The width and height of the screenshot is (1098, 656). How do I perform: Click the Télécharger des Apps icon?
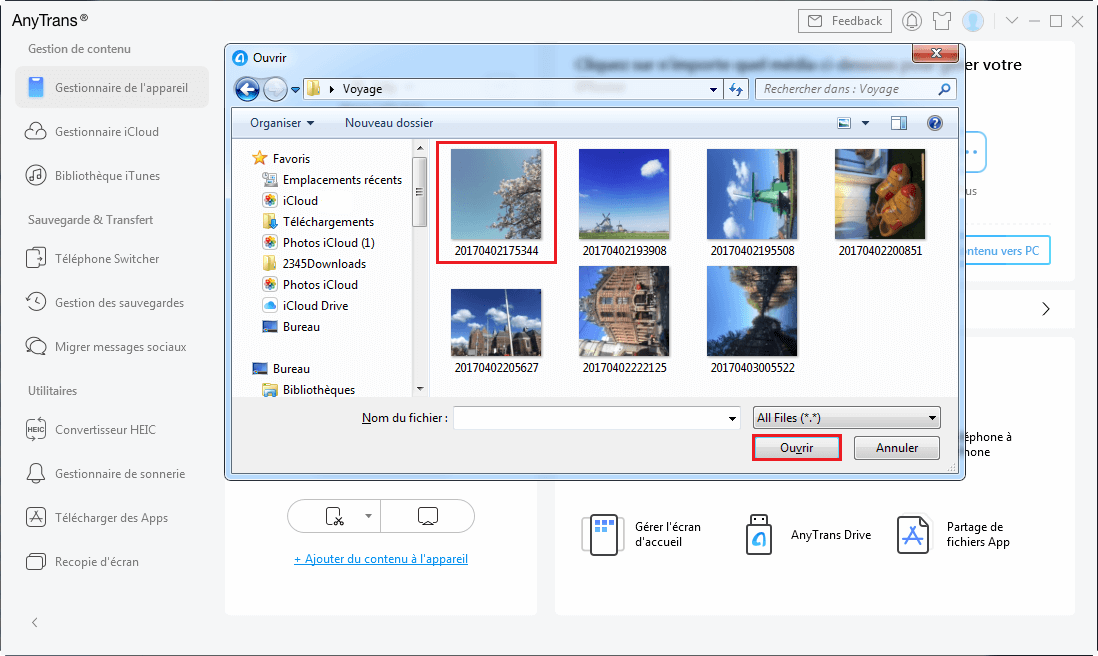[x=36, y=517]
